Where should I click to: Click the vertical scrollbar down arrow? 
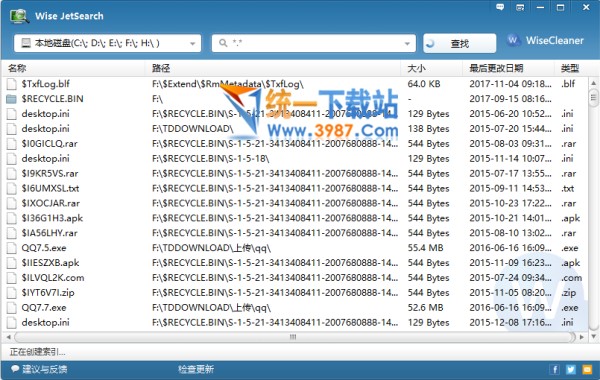[593, 337]
